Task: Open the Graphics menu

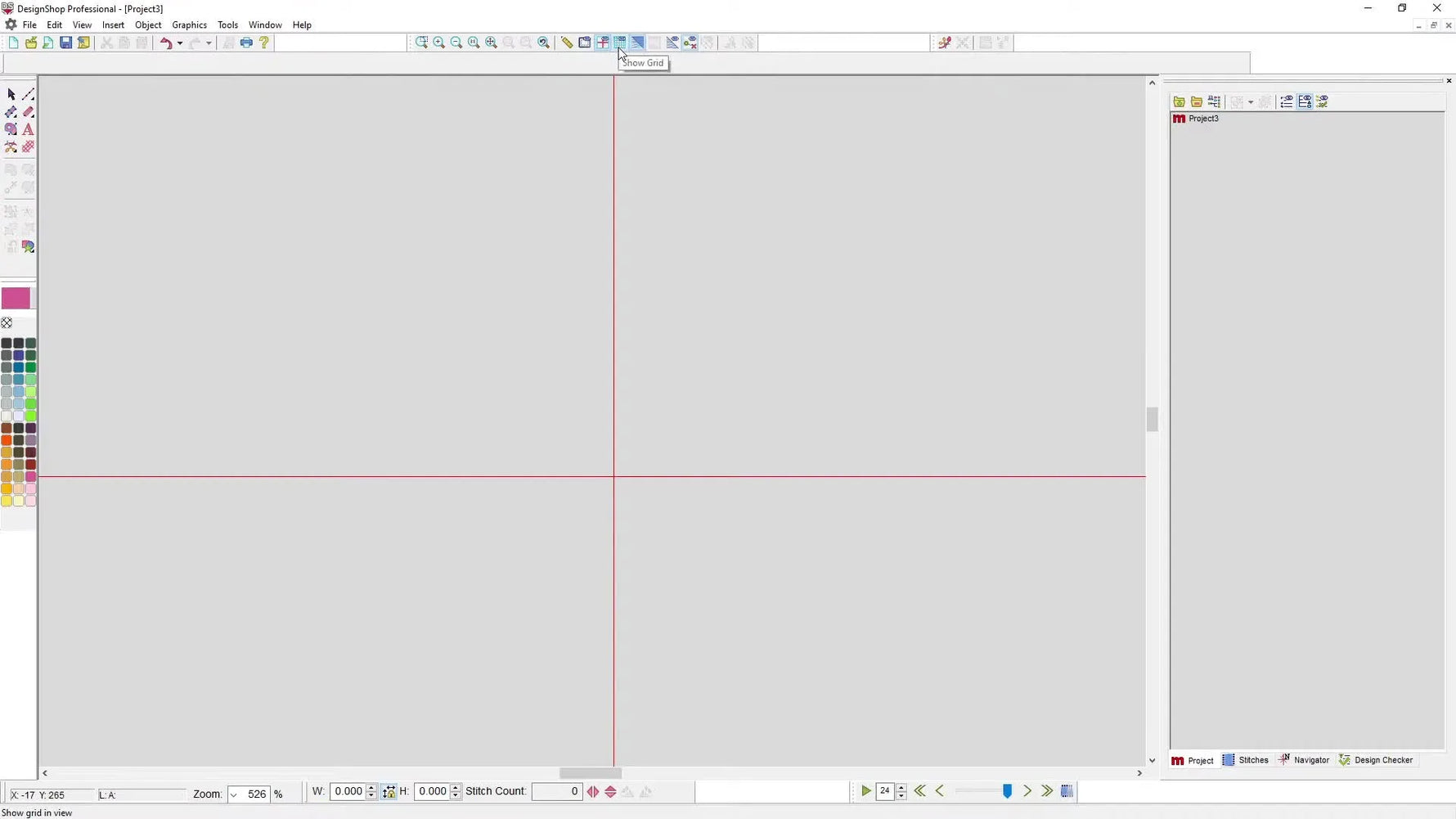Action: point(189,25)
